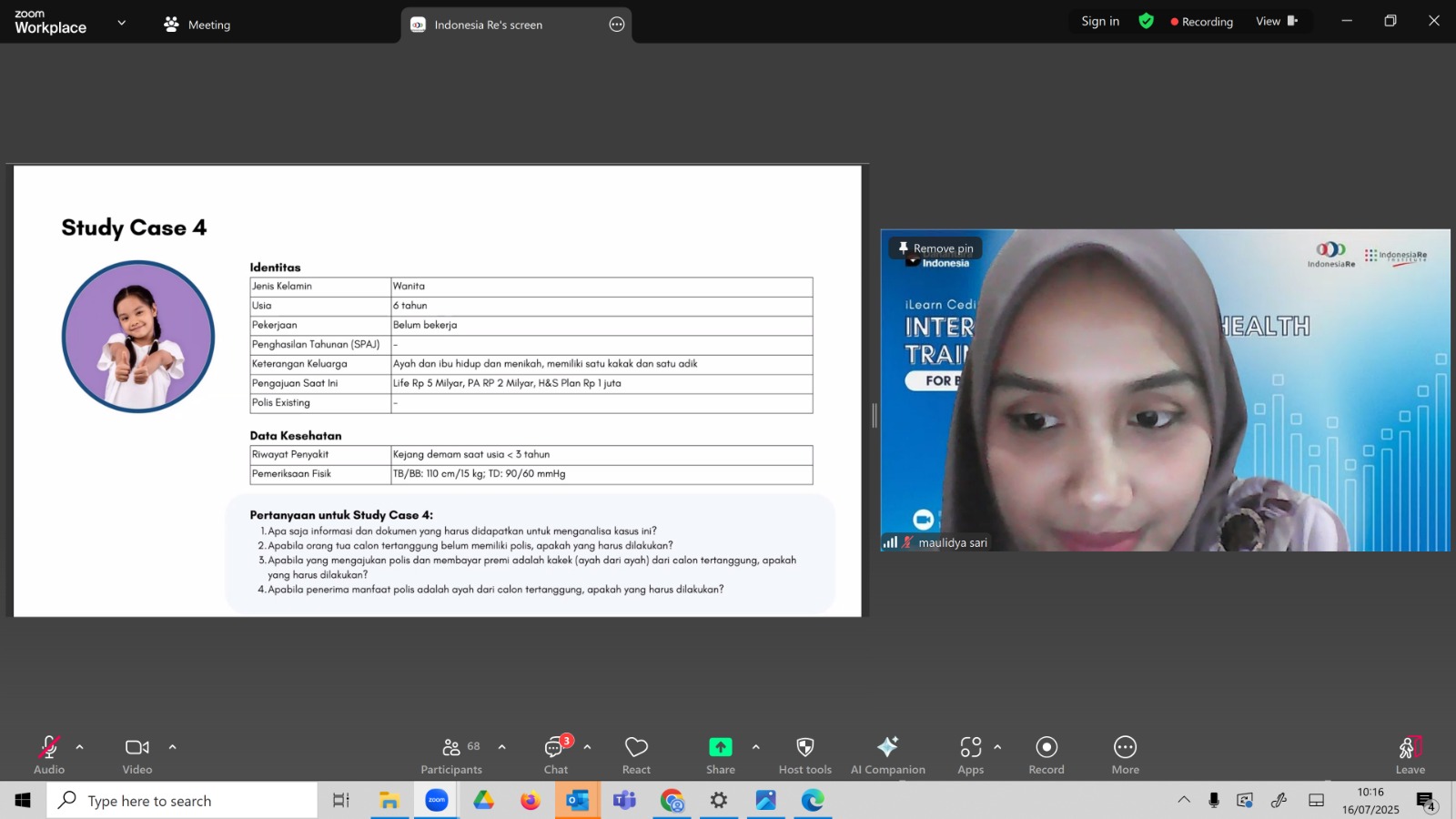Screen dimensions: 1456x819
Task: Launch AI Companion sparkle icon
Action: pyautogui.click(x=887, y=755)
